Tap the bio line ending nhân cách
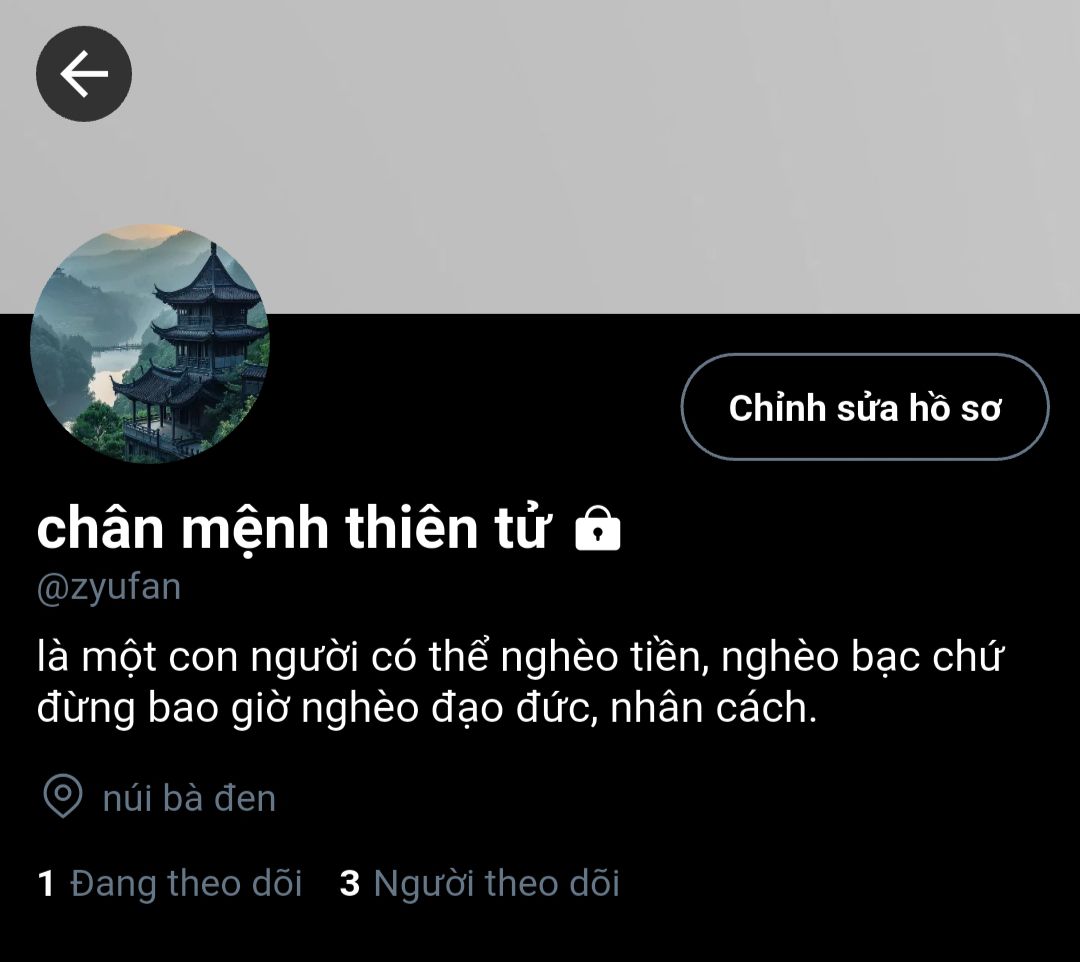Screen dimensions: 1080x962 (426, 709)
